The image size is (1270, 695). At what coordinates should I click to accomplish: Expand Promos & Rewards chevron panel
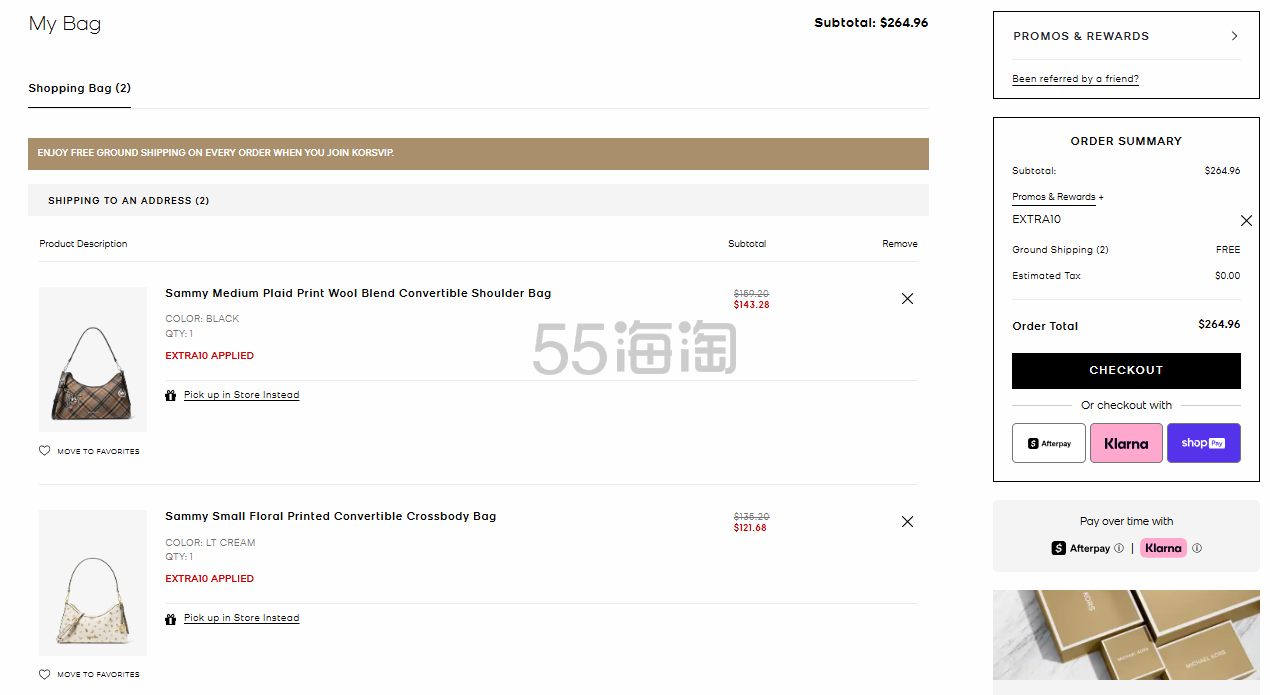tap(1235, 36)
